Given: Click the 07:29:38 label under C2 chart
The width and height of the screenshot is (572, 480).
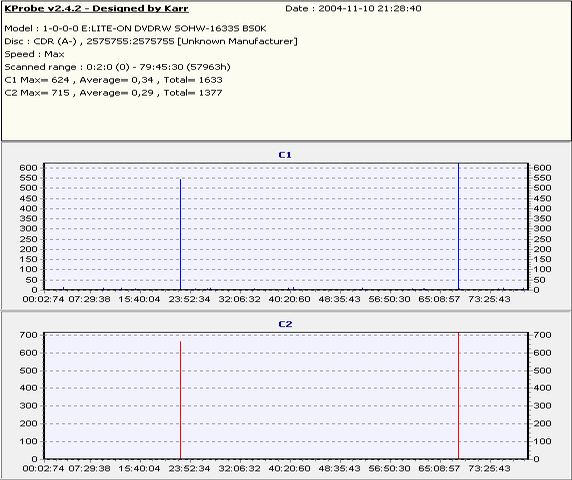Looking at the screenshot, I should [x=89, y=468].
